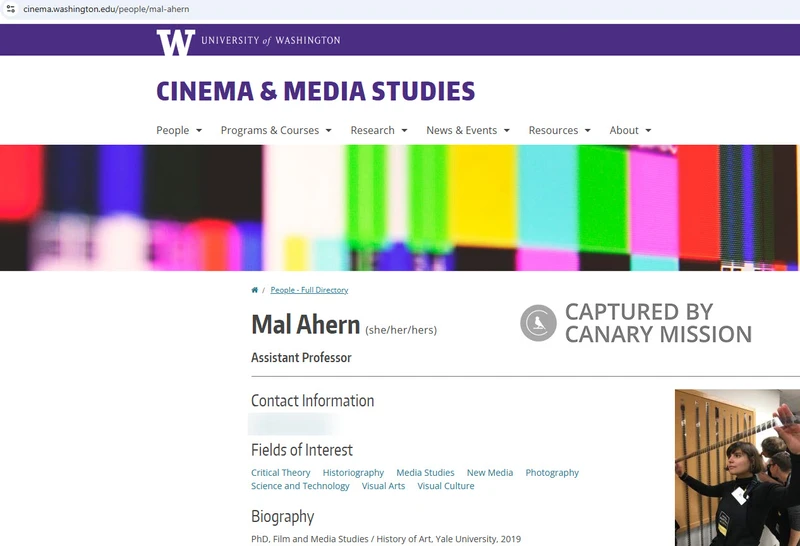Expand the arrow beside News & Events
Viewport: 800px width, 546px height.
507,131
